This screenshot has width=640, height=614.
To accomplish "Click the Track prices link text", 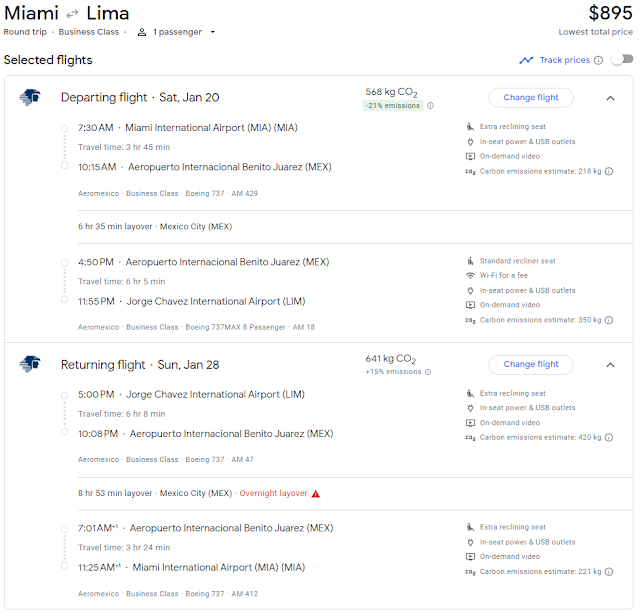I will pos(564,60).
